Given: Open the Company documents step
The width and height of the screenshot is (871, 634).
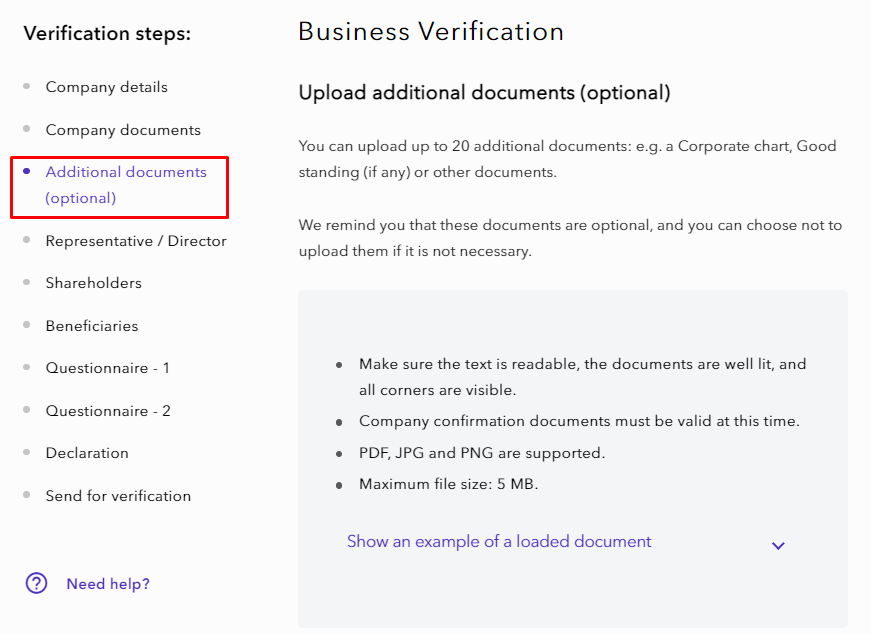Looking at the screenshot, I should tap(123, 130).
